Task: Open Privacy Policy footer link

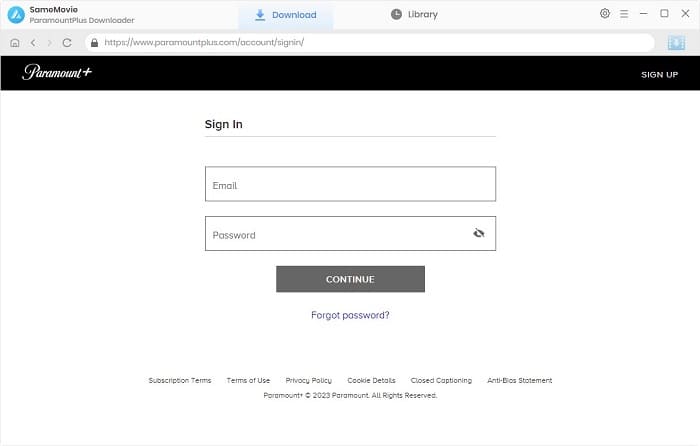Action: coord(308,380)
